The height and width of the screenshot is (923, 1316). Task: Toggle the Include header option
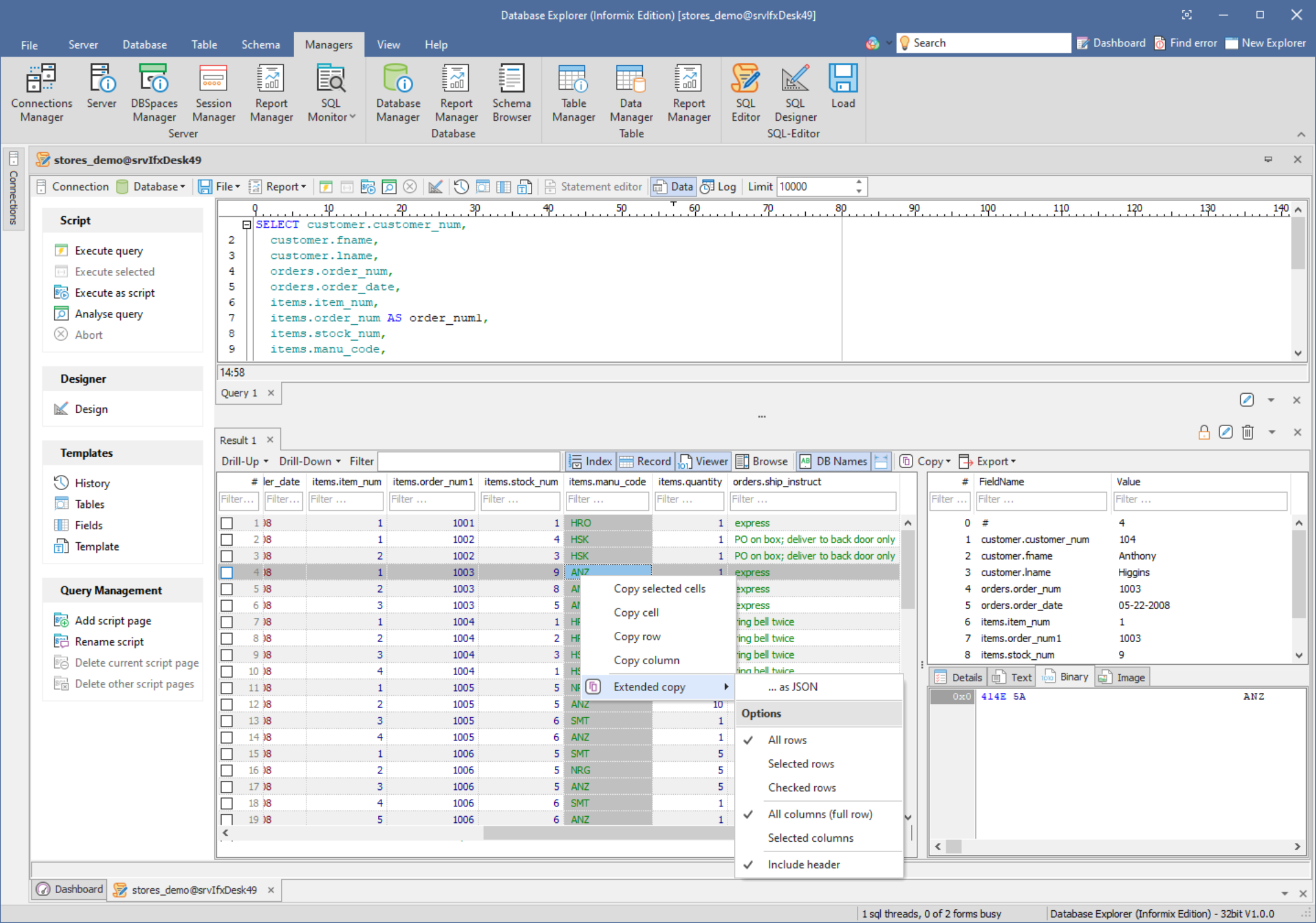point(819,865)
